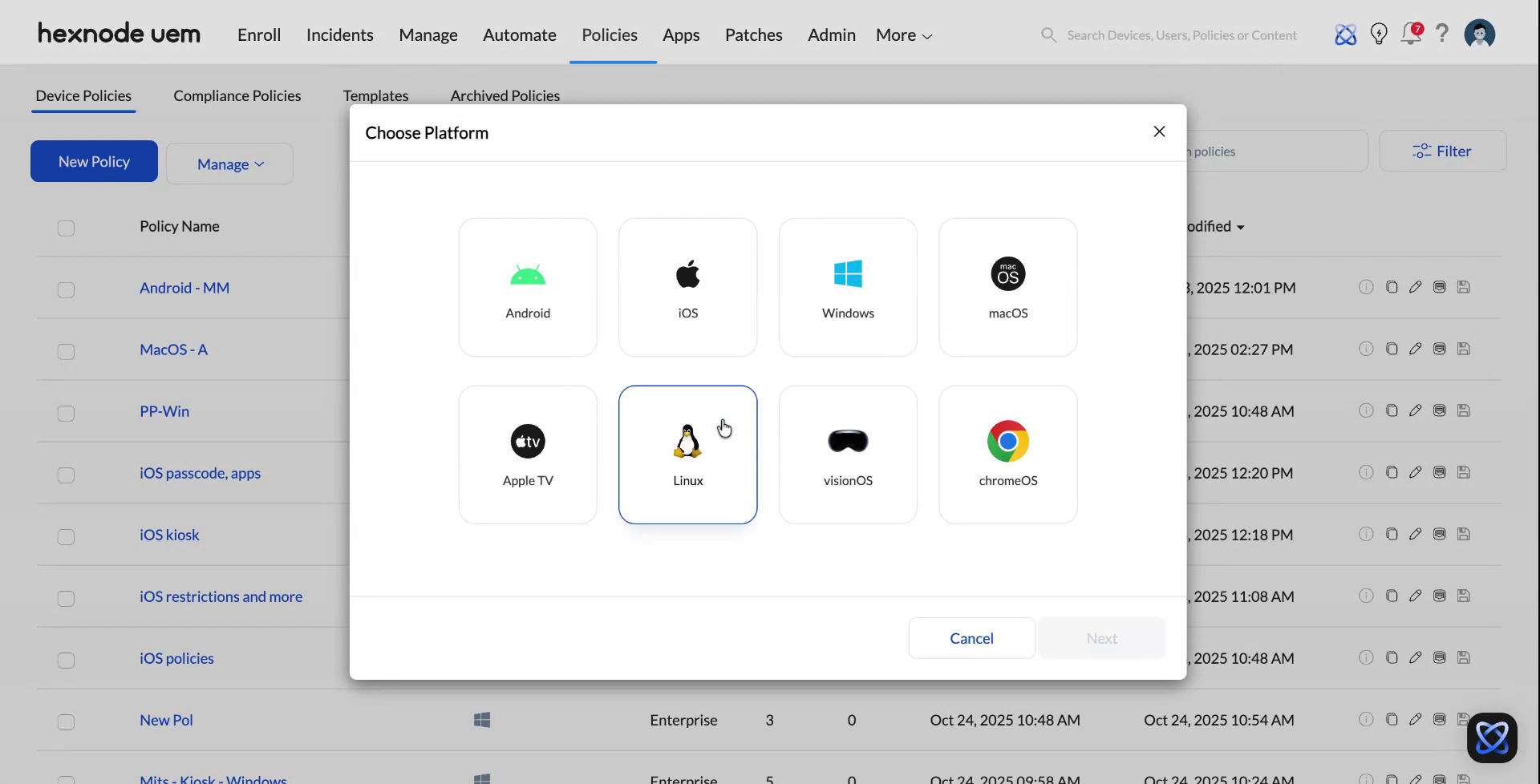Edit the MacOS - A policy using pencil icon
Viewport: 1540px width, 784px height.
pyautogui.click(x=1416, y=349)
